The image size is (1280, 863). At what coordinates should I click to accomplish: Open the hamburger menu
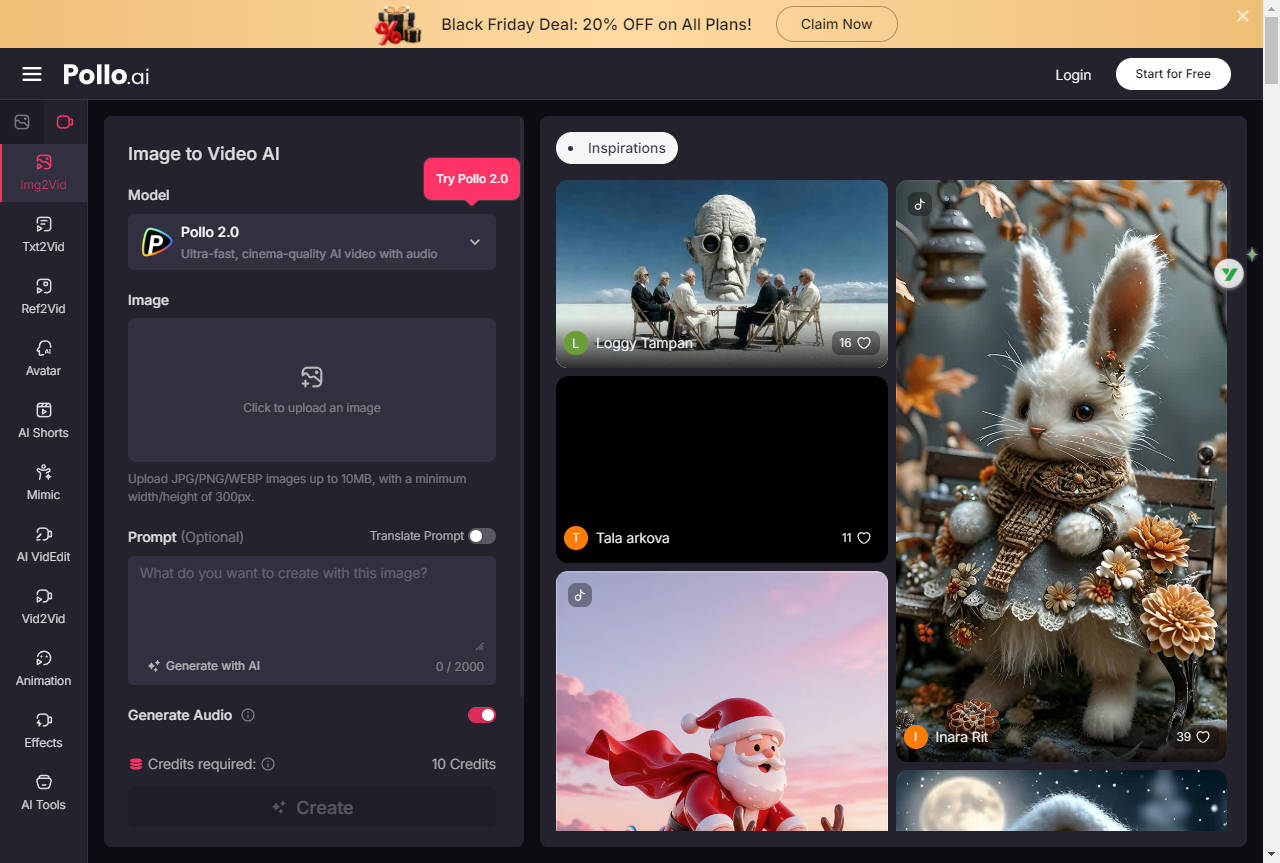point(32,74)
